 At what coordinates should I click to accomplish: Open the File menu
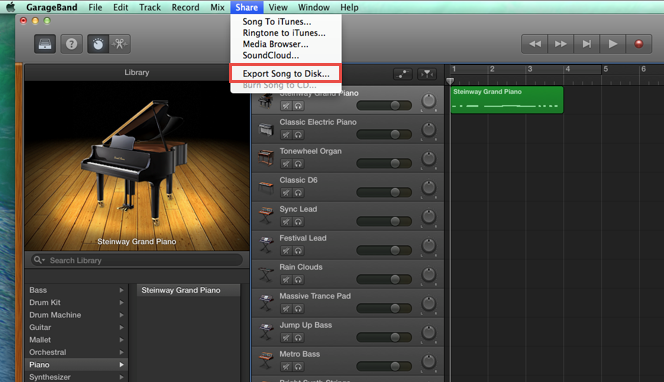[95, 7]
